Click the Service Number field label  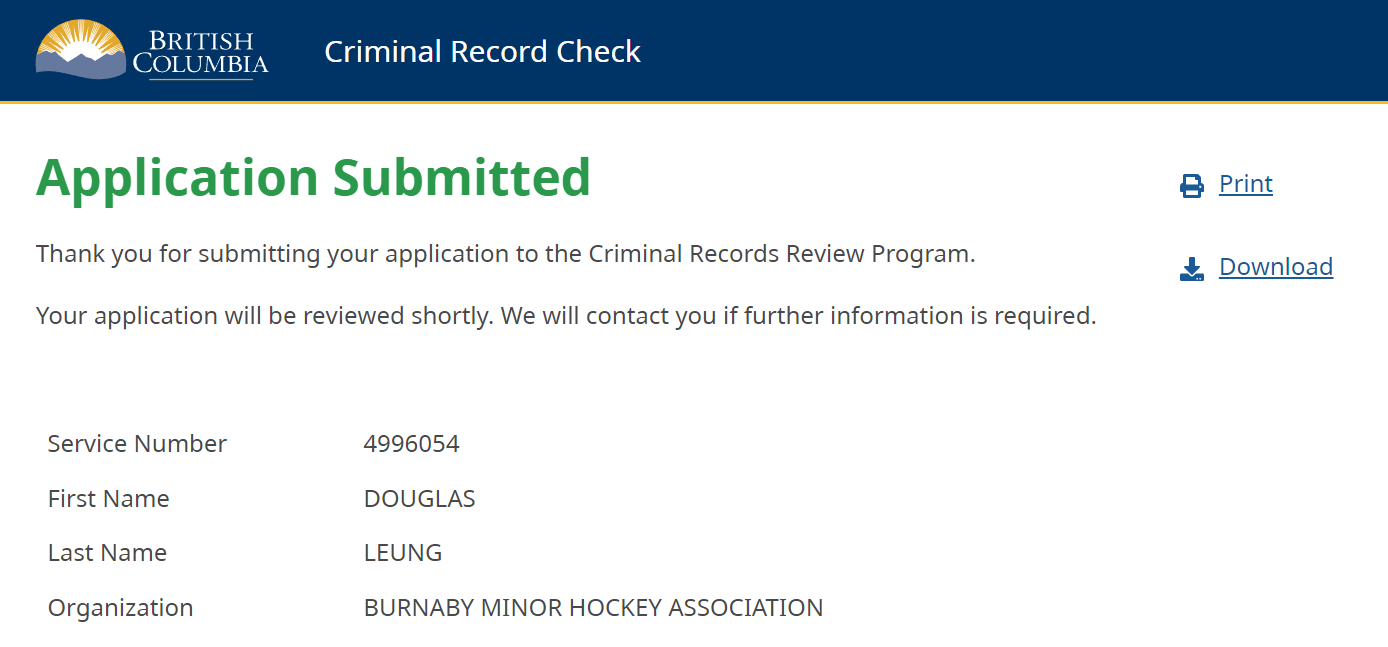pos(137,443)
